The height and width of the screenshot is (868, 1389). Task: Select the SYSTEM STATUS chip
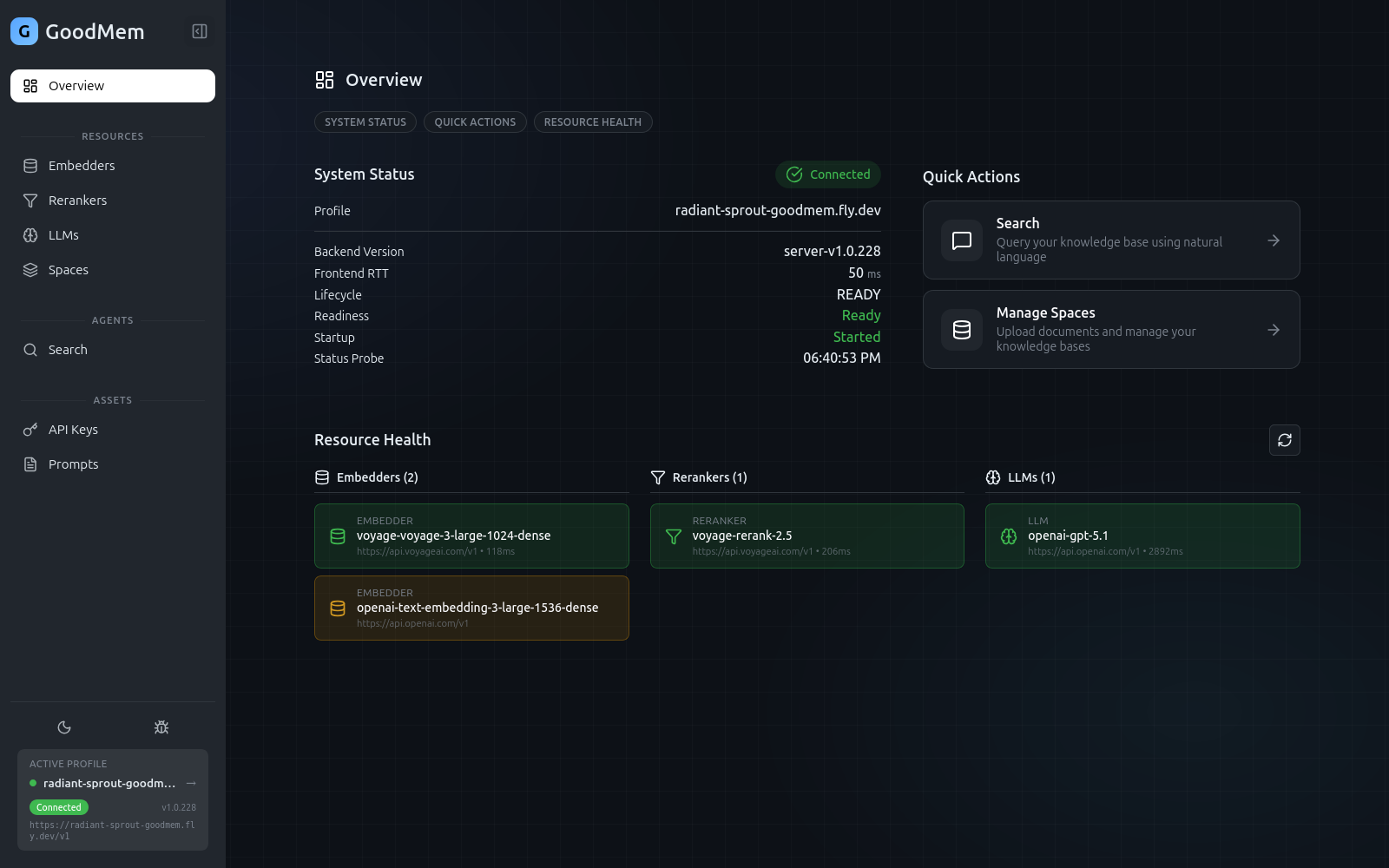pyautogui.click(x=365, y=122)
